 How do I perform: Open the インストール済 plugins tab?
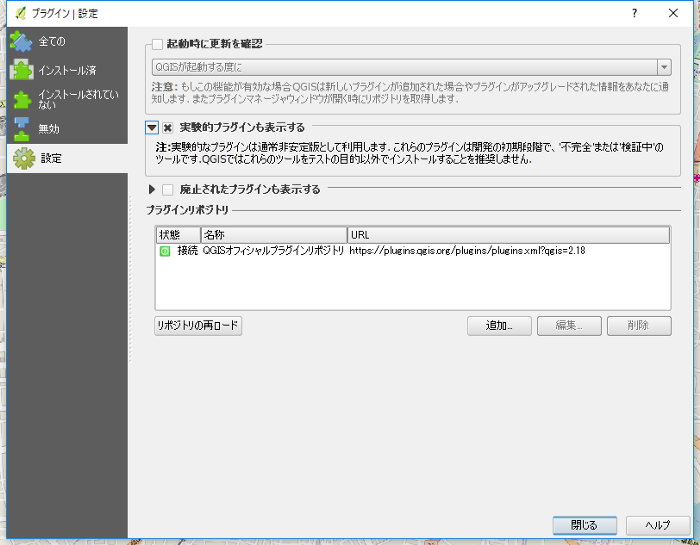[x=67, y=70]
